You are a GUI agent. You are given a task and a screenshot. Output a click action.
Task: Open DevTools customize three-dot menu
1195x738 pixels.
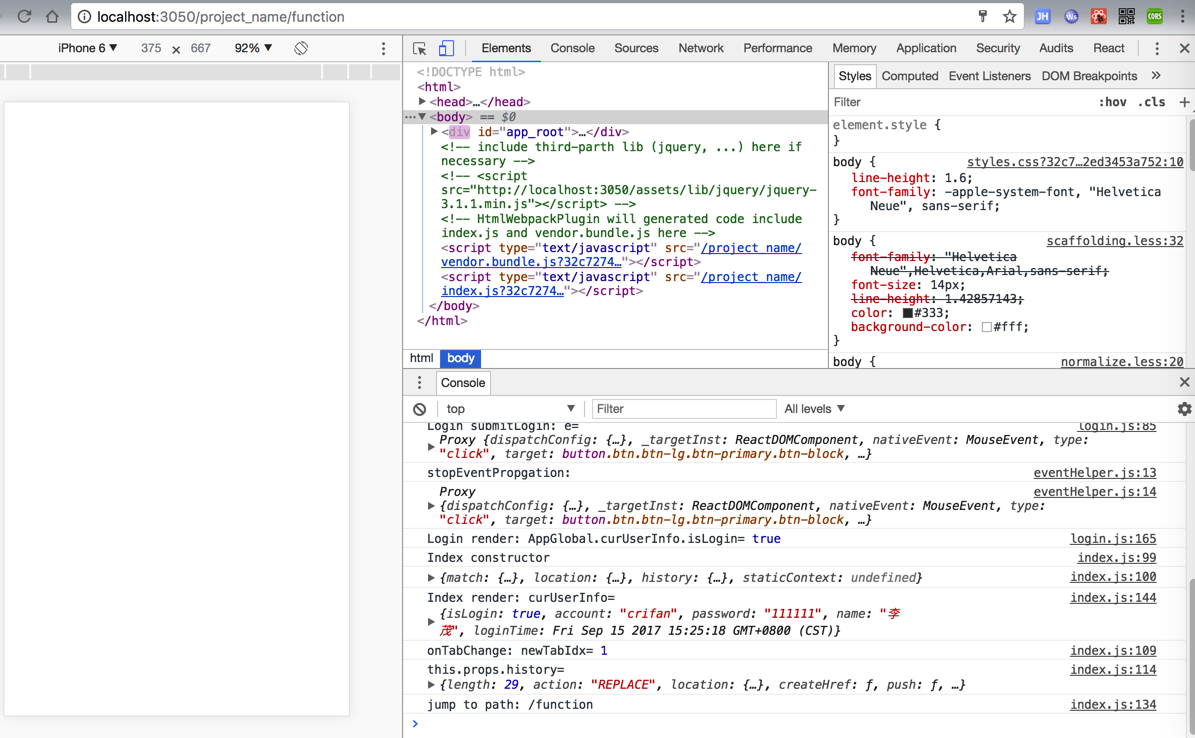1157,48
